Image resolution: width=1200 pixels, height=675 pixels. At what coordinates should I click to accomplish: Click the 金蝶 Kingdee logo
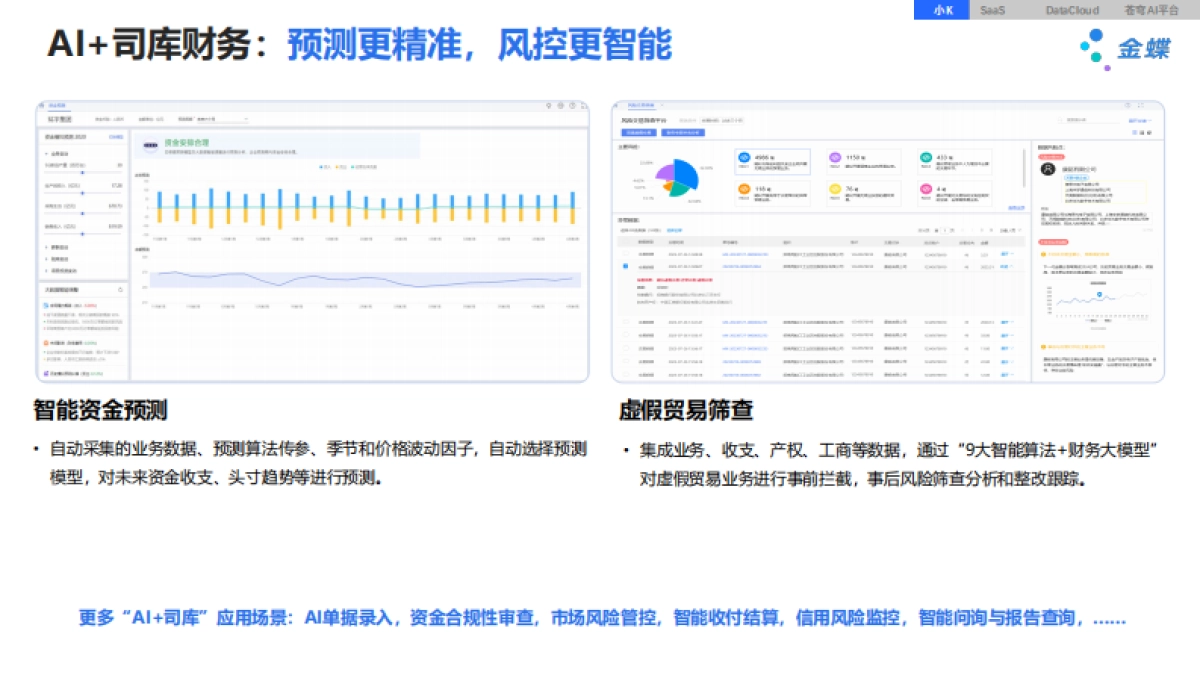click(1140, 47)
